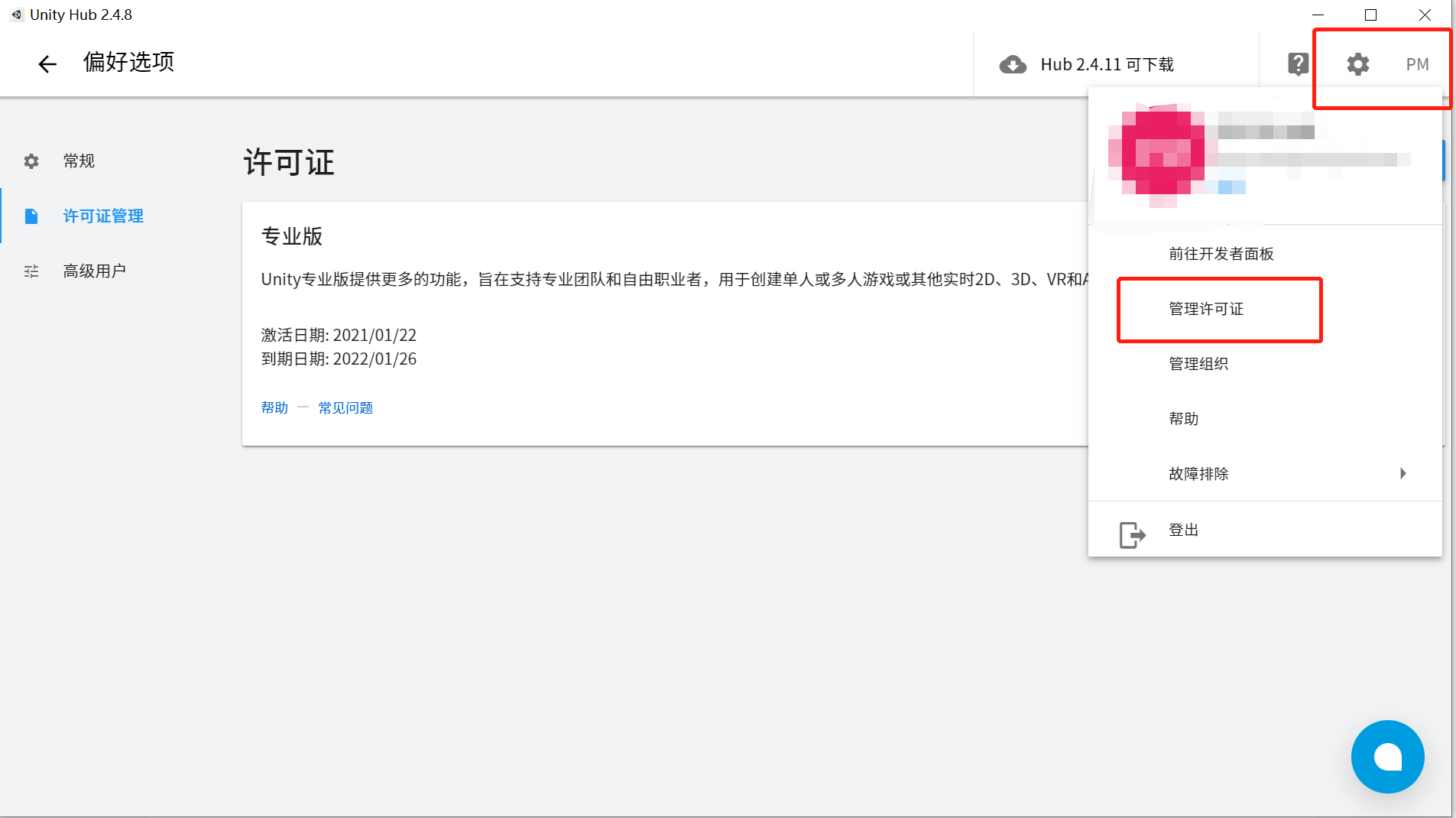Click the 到期日期: 2022/01/26 text
Viewport: 1456px width, 818px height.
coord(339,359)
